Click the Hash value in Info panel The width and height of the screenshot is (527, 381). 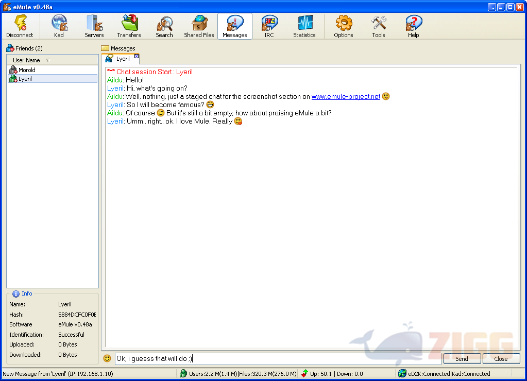click(77, 314)
